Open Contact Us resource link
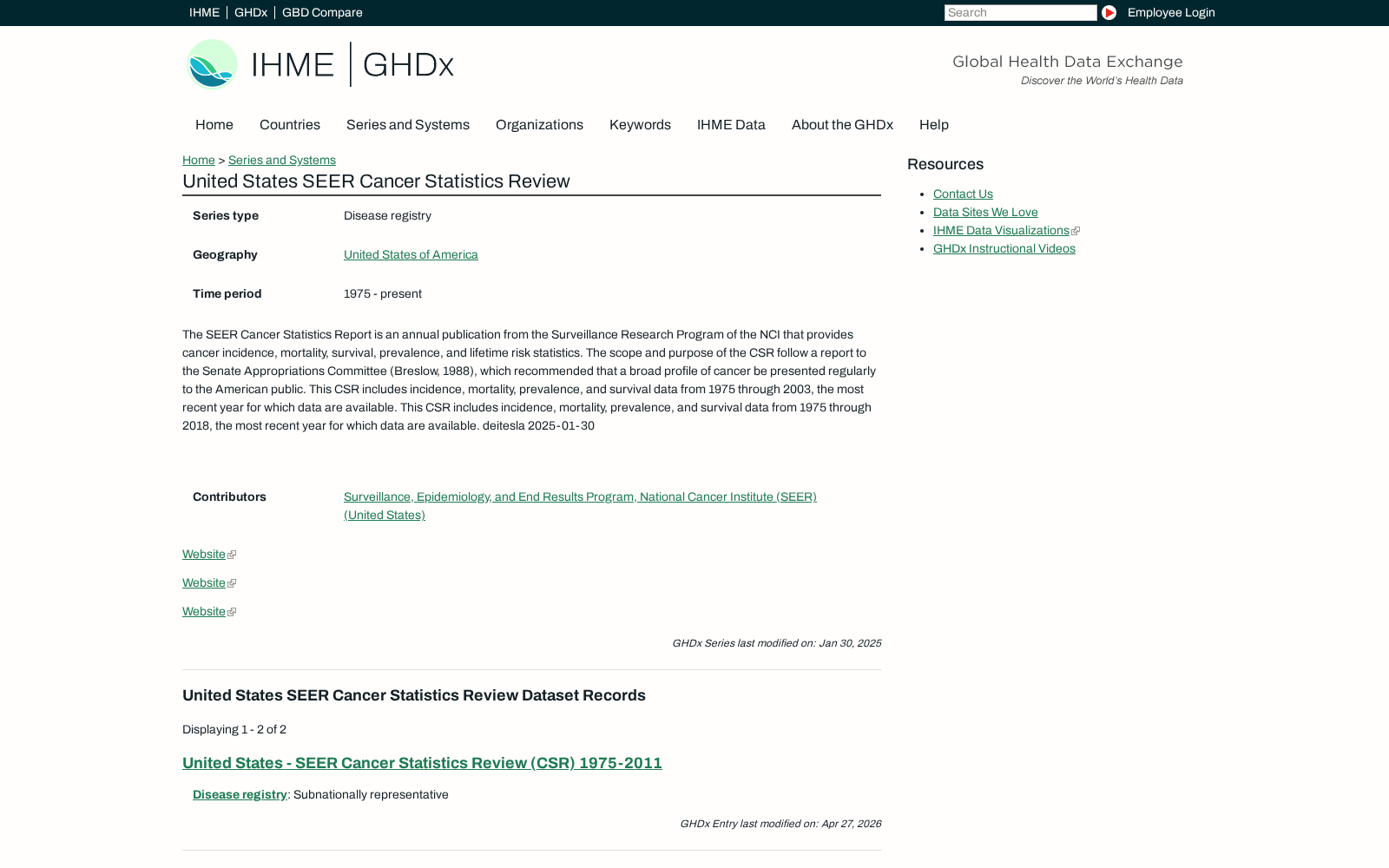Viewport: 1389px width, 868px height. (x=963, y=194)
